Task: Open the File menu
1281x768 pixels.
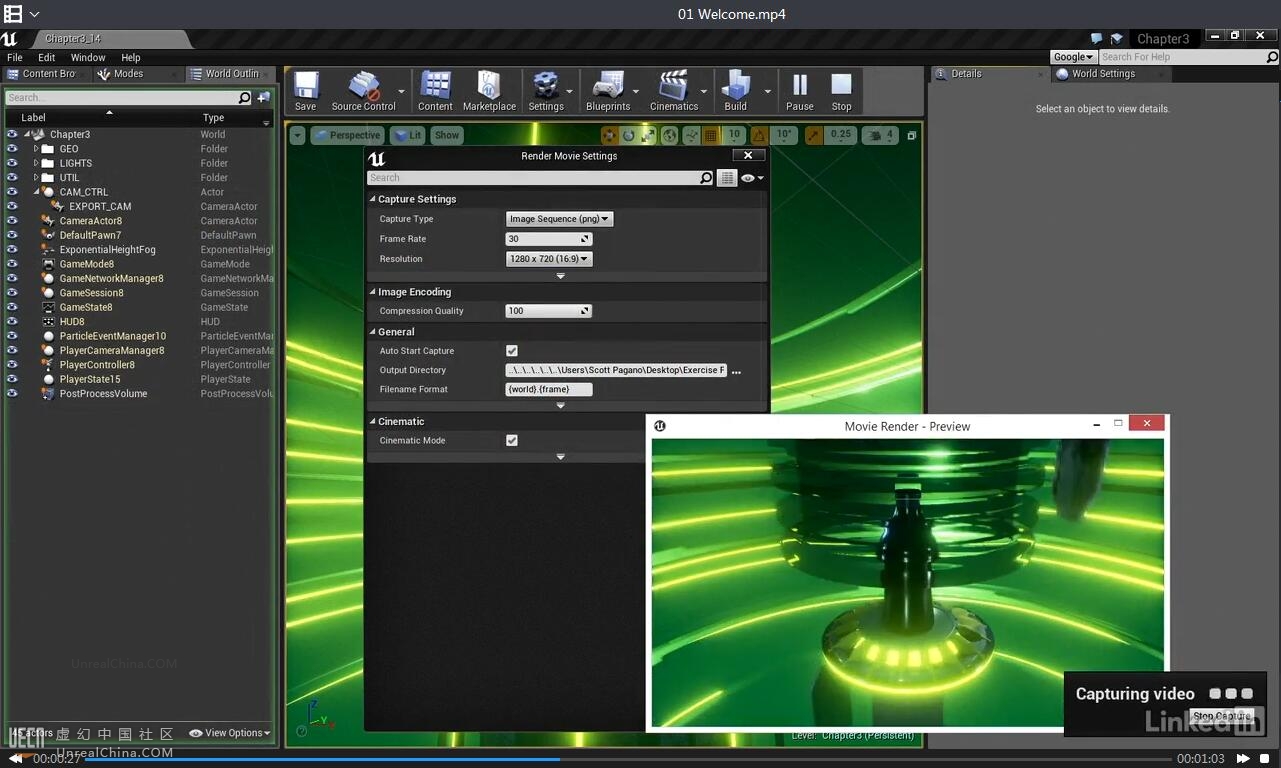Action: pyautogui.click(x=15, y=57)
